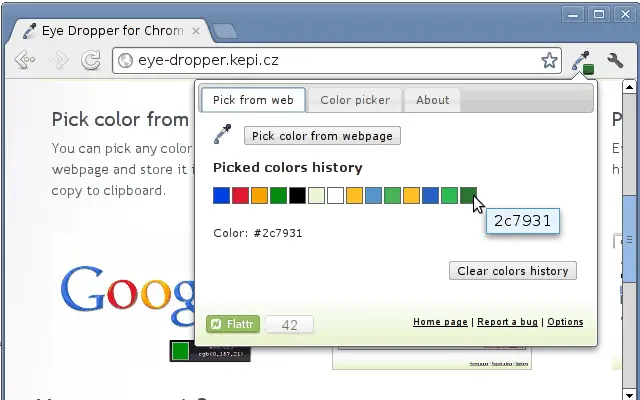Open the Chrome wrench settings menu
The image size is (640, 400).
pos(615,60)
